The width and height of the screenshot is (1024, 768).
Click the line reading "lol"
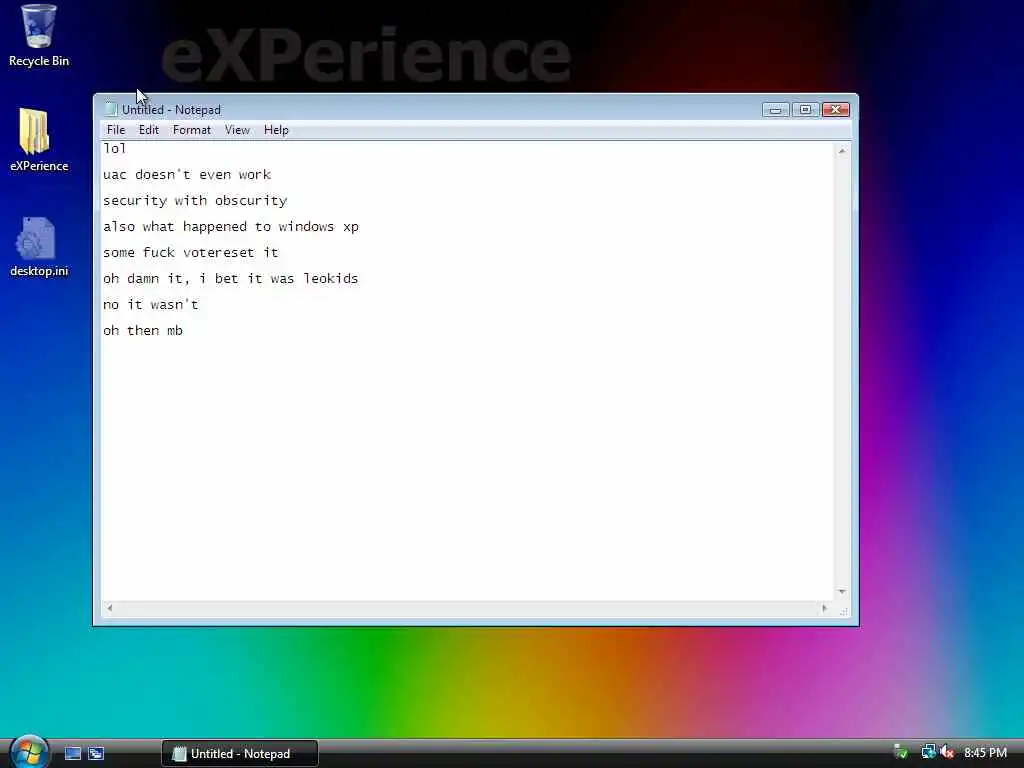[x=114, y=148]
